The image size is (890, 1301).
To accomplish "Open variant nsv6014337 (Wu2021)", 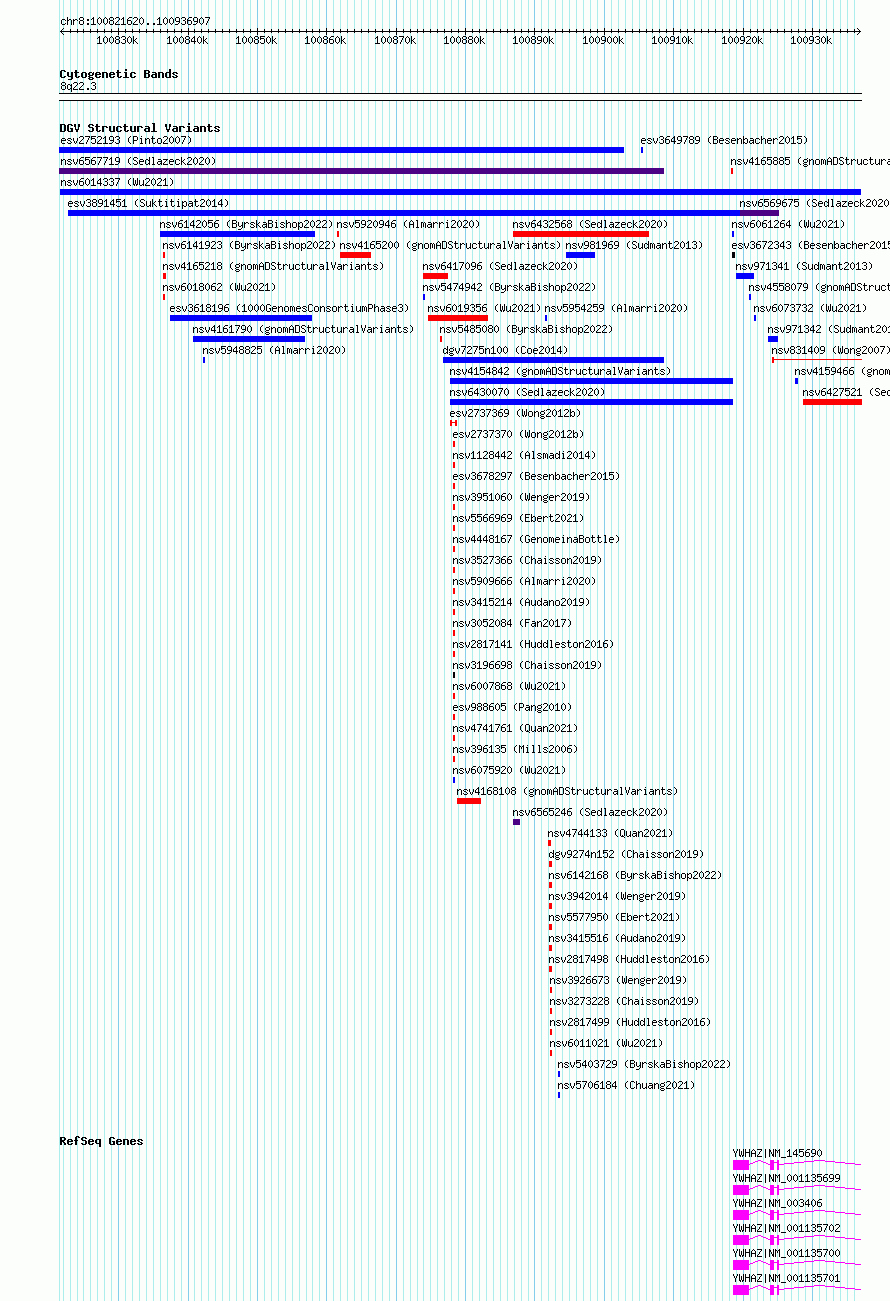I will click(117, 182).
